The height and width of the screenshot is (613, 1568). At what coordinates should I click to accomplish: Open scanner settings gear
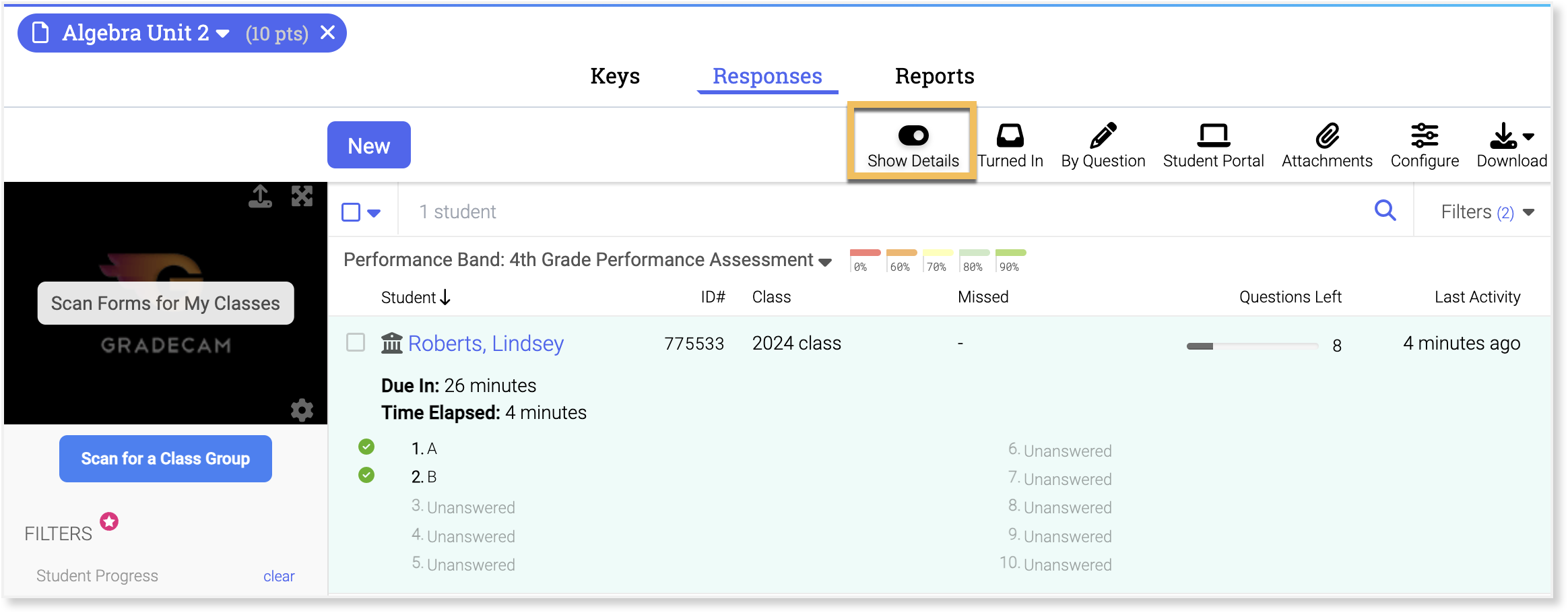point(302,410)
